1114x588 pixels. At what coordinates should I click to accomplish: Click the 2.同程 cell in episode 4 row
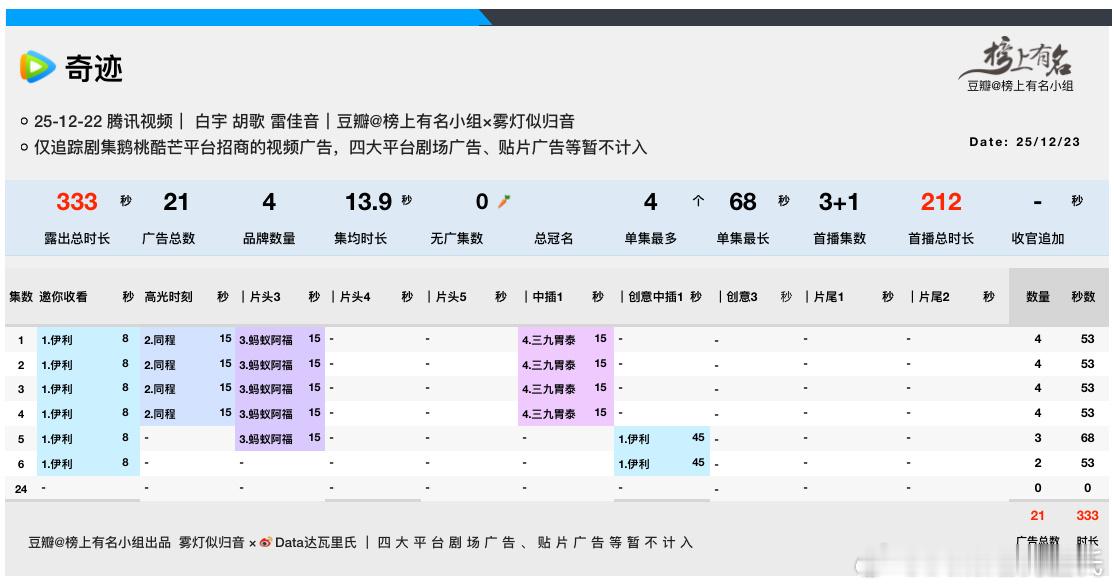tap(188, 413)
